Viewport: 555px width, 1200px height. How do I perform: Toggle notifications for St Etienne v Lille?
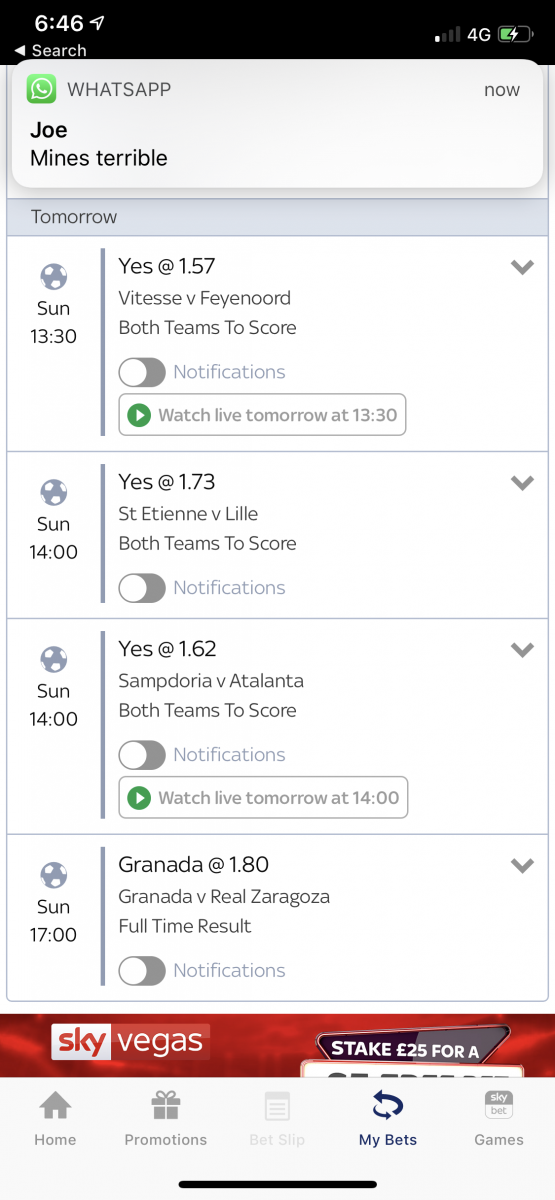tap(142, 588)
